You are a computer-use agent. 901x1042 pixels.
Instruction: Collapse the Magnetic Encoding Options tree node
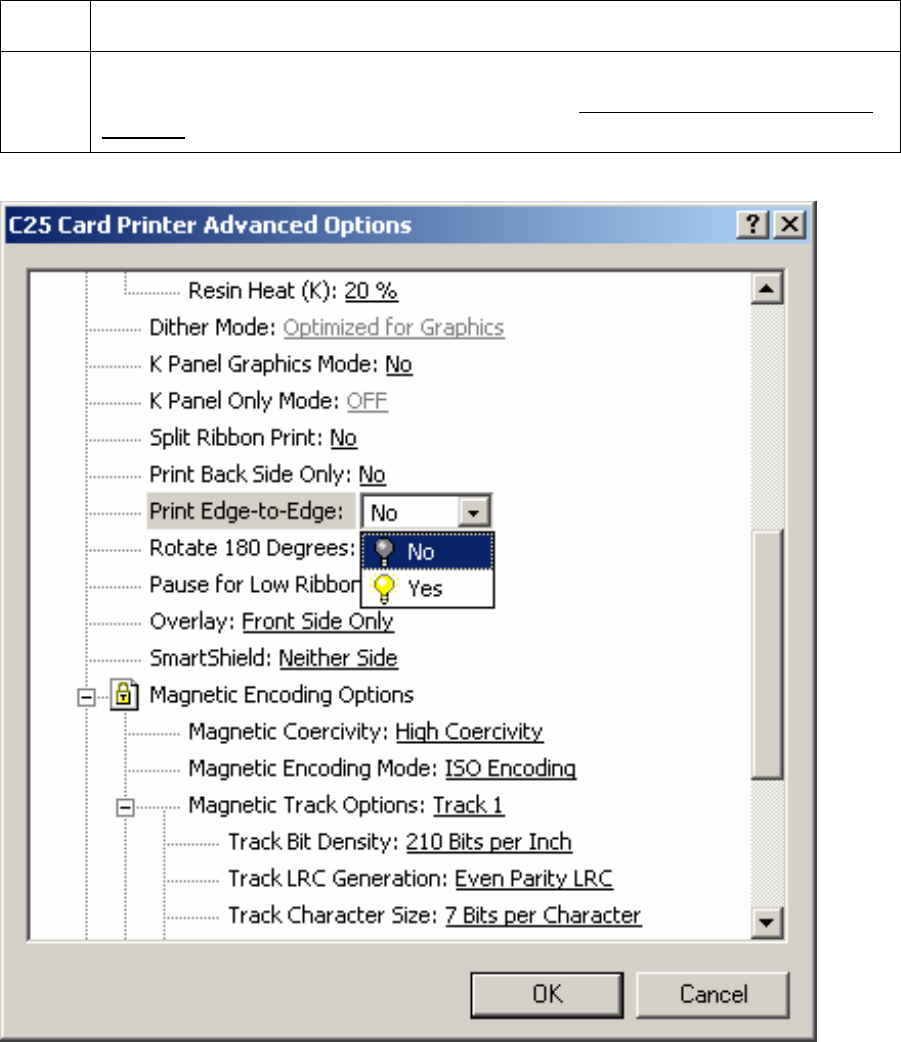(86, 697)
